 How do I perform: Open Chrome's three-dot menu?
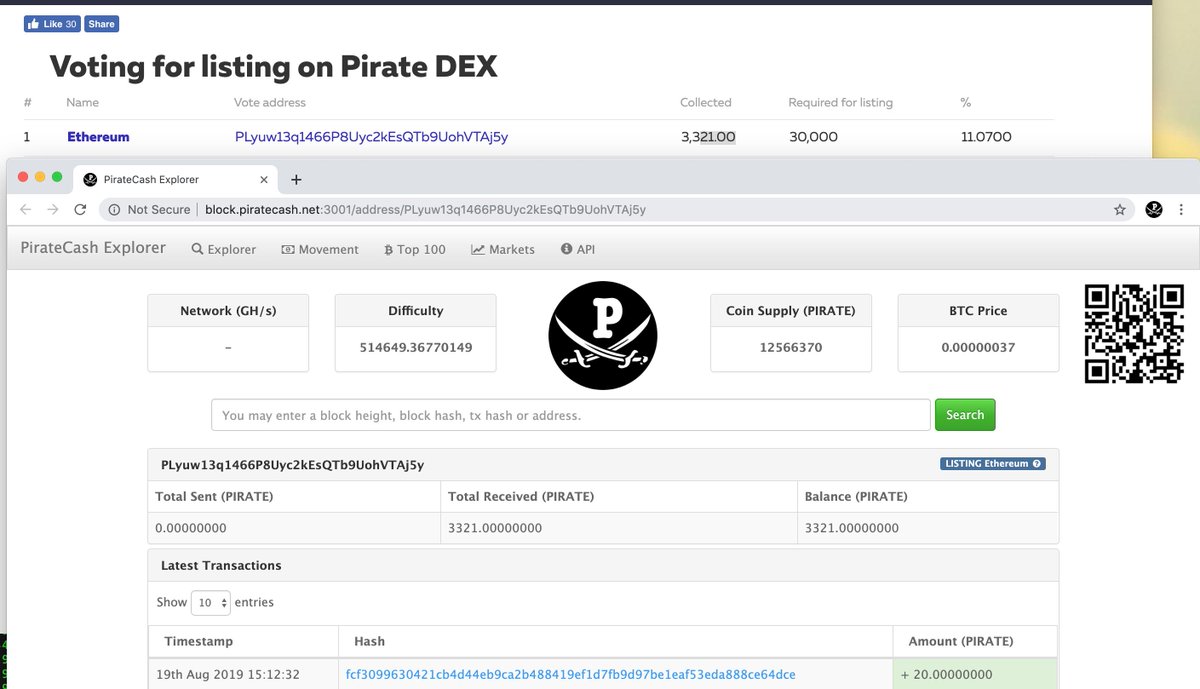click(x=1182, y=210)
